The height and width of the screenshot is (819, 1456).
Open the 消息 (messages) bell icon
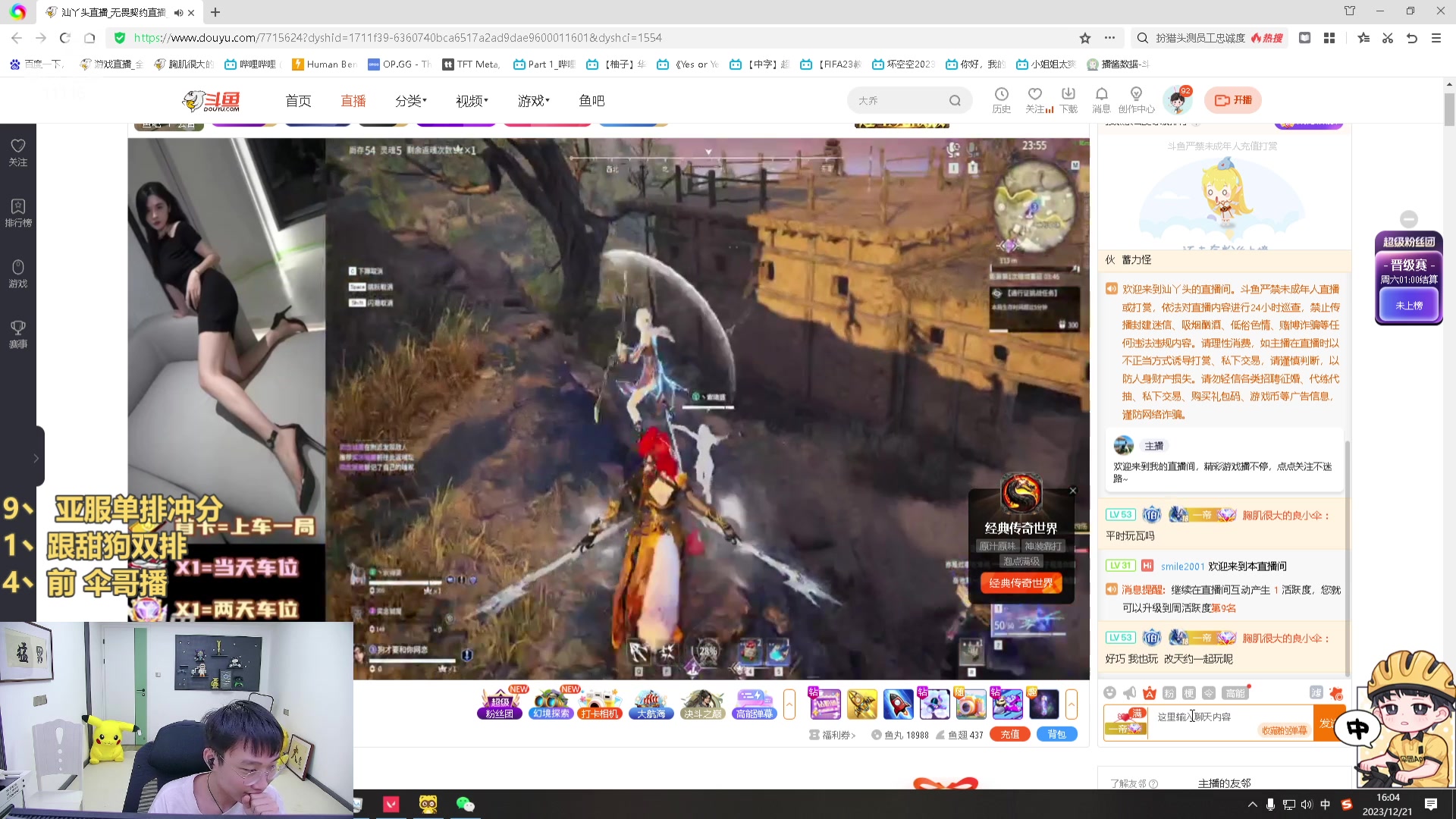point(1101,99)
